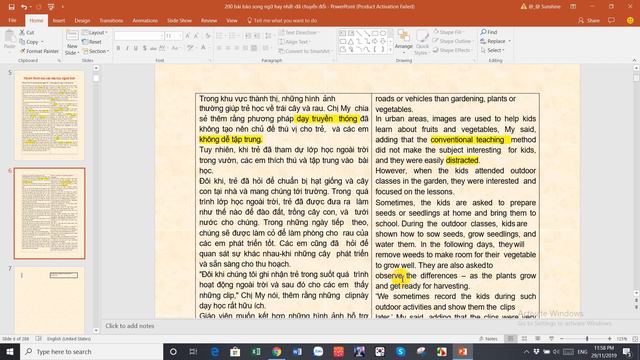Insert a New Slide using the slide icon

point(72,36)
